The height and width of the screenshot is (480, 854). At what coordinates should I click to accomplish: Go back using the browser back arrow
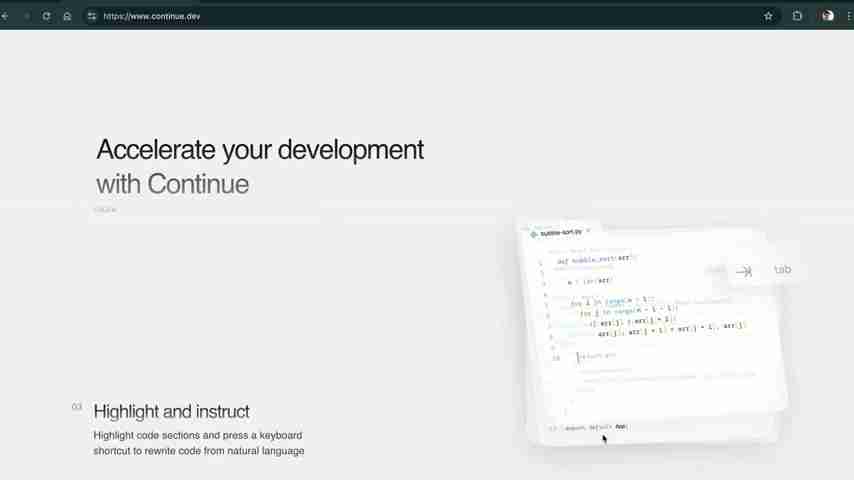(5, 16)
